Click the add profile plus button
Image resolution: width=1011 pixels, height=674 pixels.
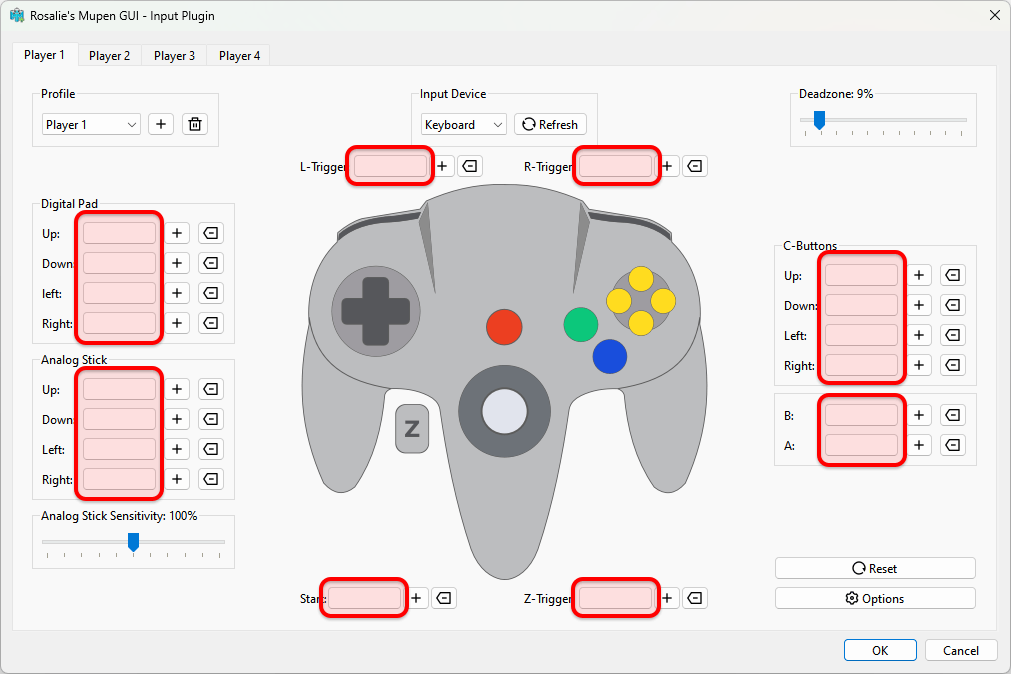point(161,125)
